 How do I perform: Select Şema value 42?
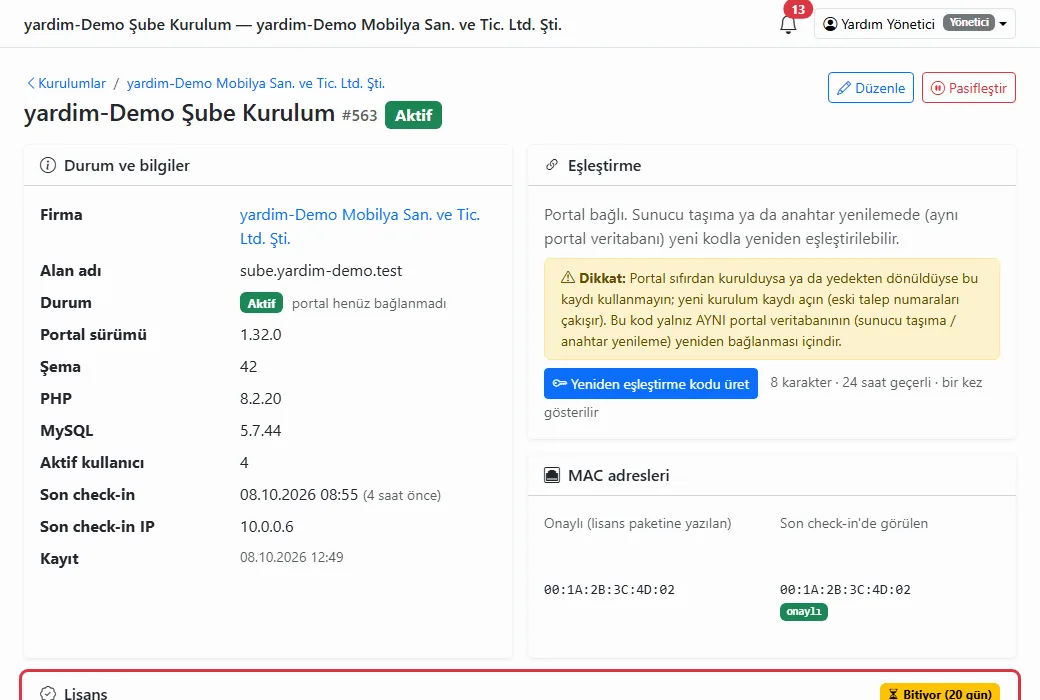(248, 366)
